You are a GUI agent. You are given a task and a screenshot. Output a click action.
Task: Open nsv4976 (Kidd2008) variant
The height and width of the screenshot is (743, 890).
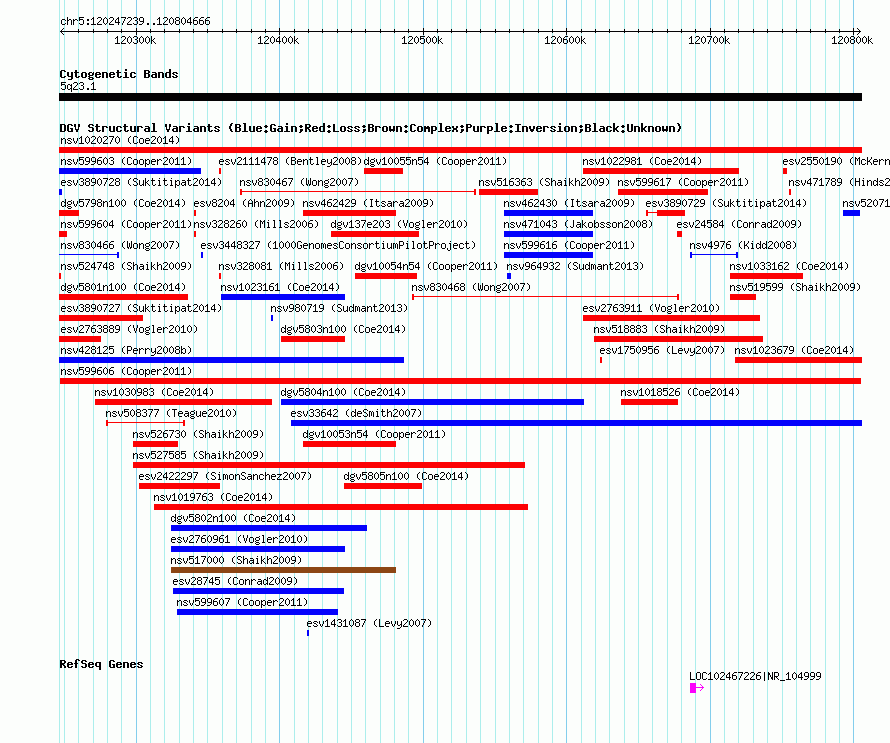tap(743, 245)
